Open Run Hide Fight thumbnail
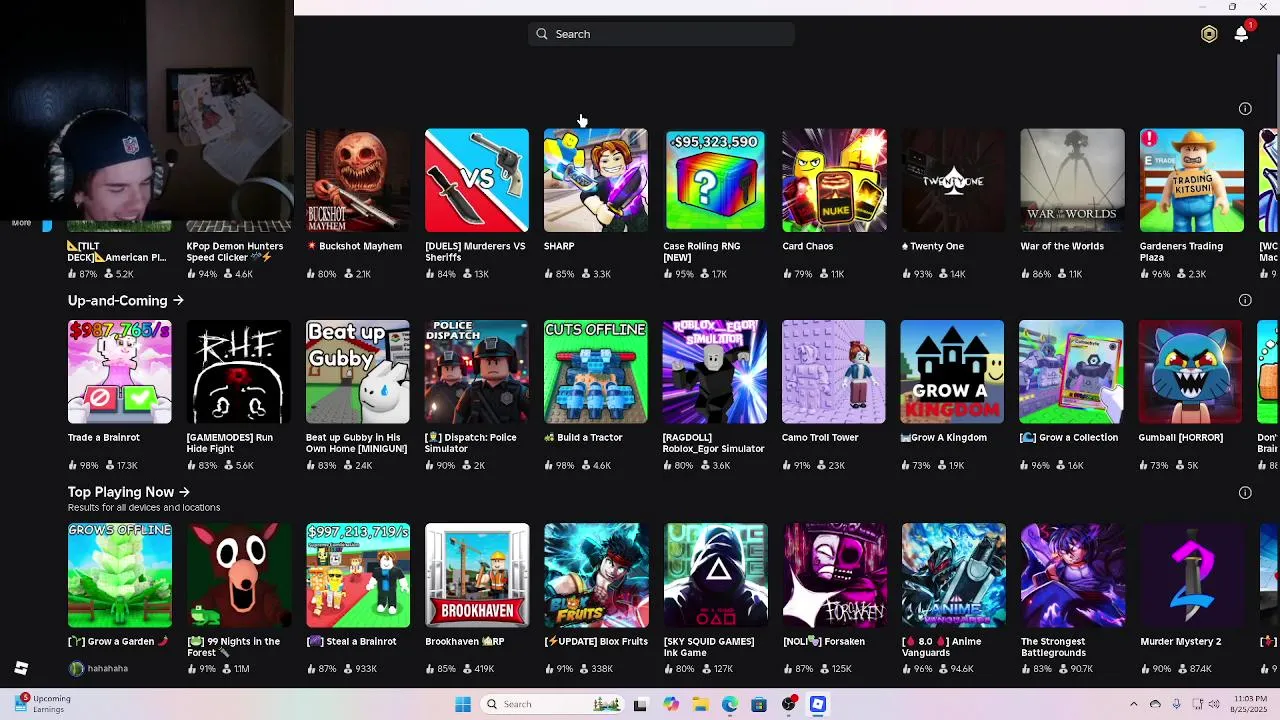The image size is (1280, 720). click(238, 372)
